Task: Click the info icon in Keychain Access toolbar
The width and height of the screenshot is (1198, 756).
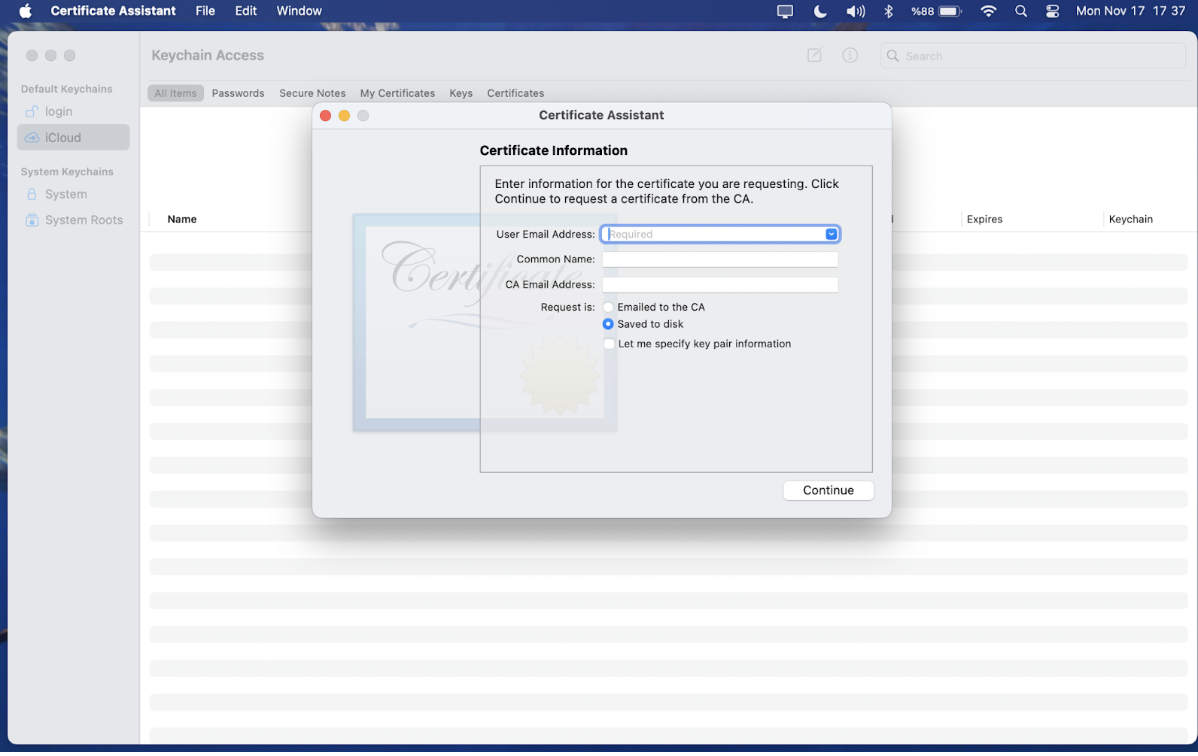Action: point(850,55)
